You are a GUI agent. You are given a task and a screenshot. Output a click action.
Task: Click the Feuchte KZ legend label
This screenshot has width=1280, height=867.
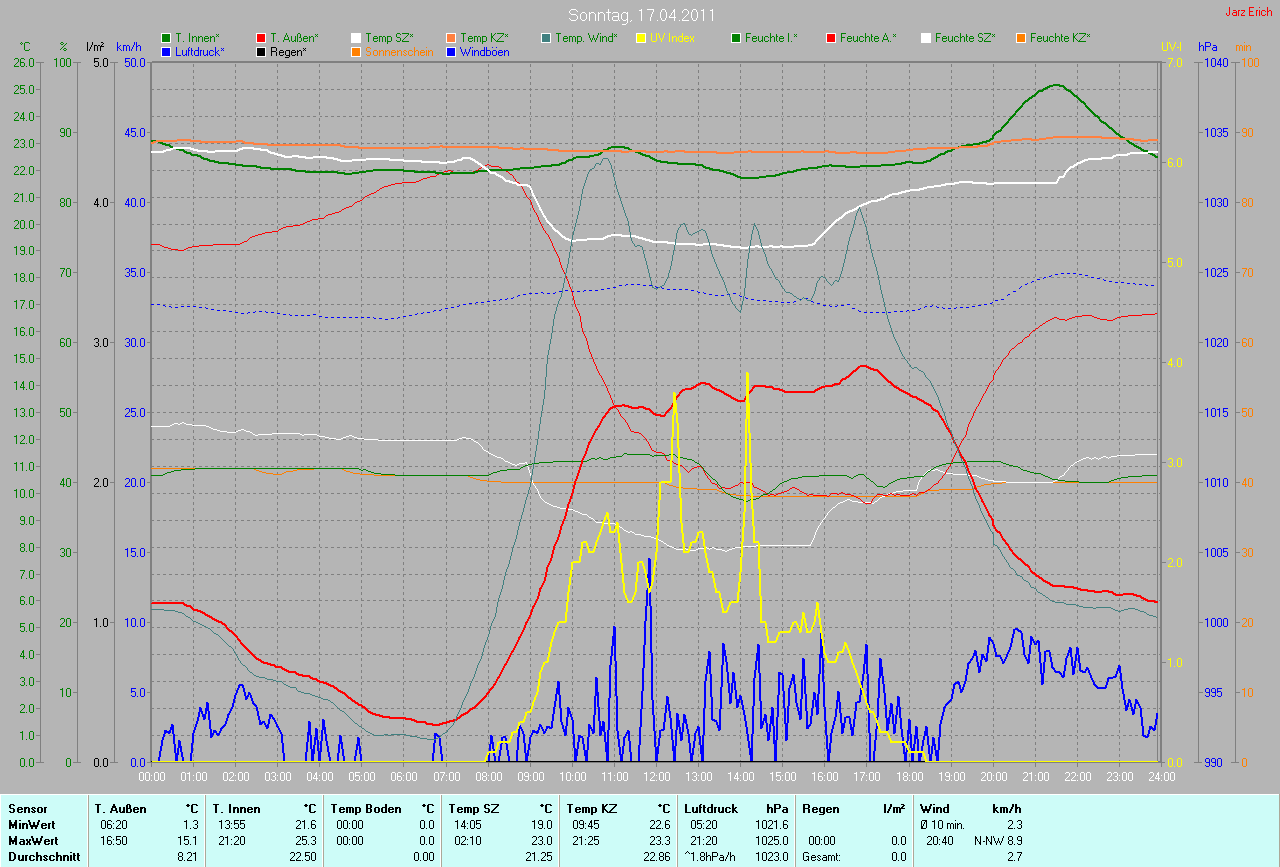[1059, 38]
